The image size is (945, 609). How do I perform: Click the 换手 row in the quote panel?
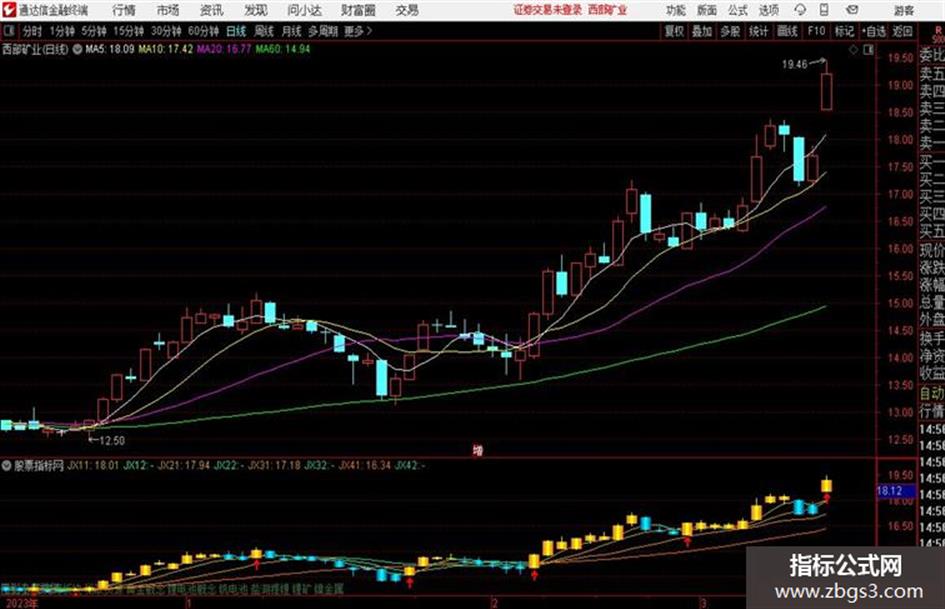pyautogui.click(x=932, y=338)
